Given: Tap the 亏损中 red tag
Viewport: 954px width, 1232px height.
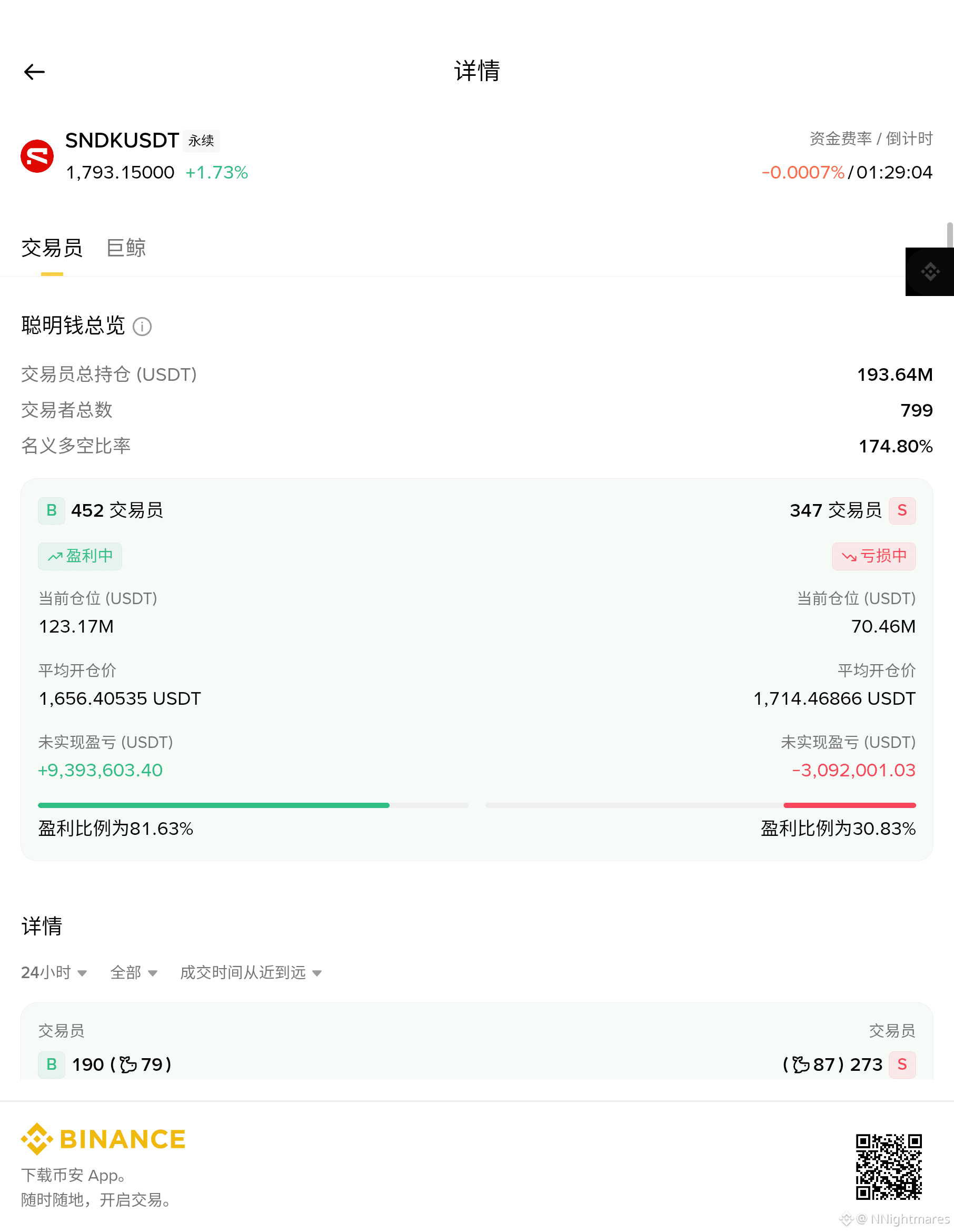Looking at the screenshot, I should click(874, 556).
